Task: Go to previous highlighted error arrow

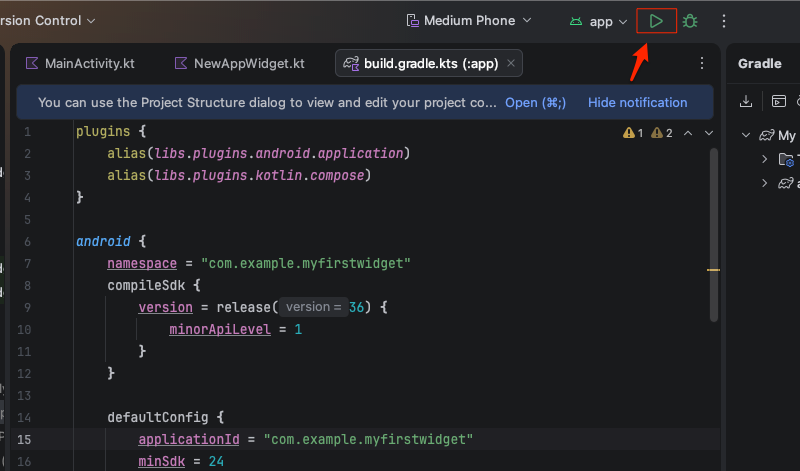Action: 688,133
